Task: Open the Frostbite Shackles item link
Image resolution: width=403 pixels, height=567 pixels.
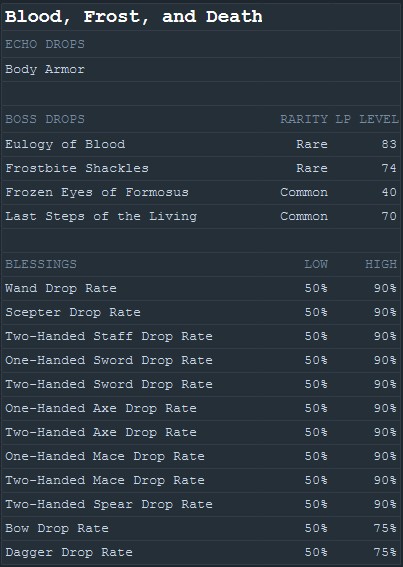Action: 77,168
